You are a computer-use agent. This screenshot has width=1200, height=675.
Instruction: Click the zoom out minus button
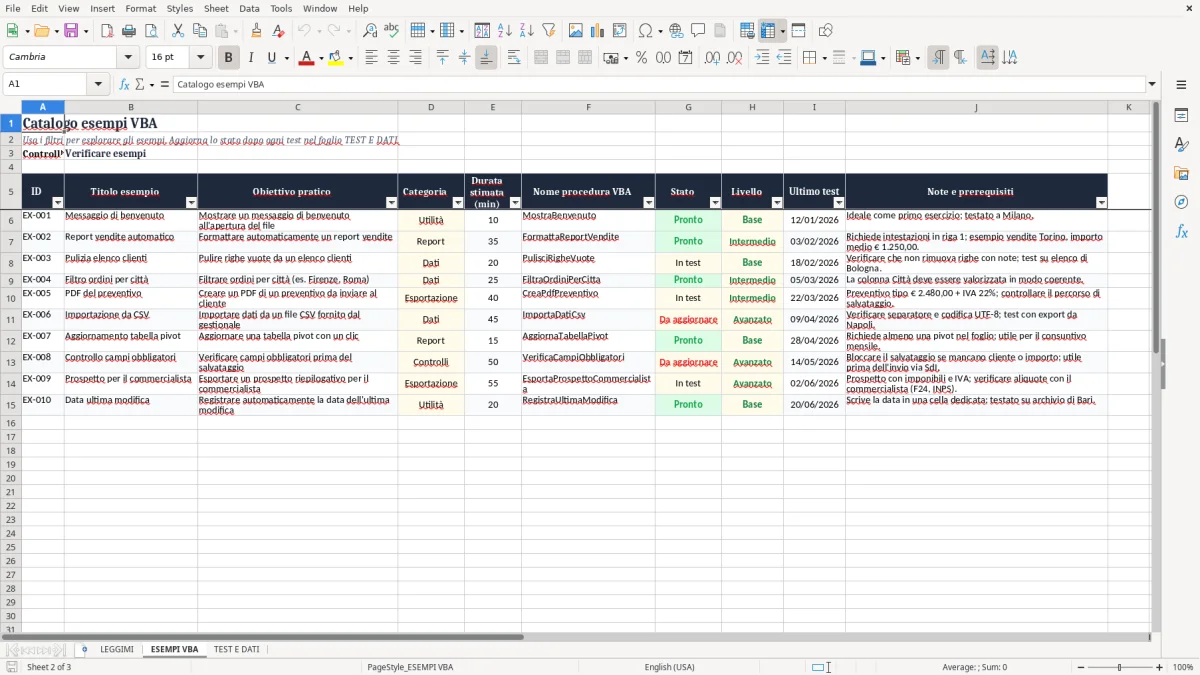tap(1081, 667)
